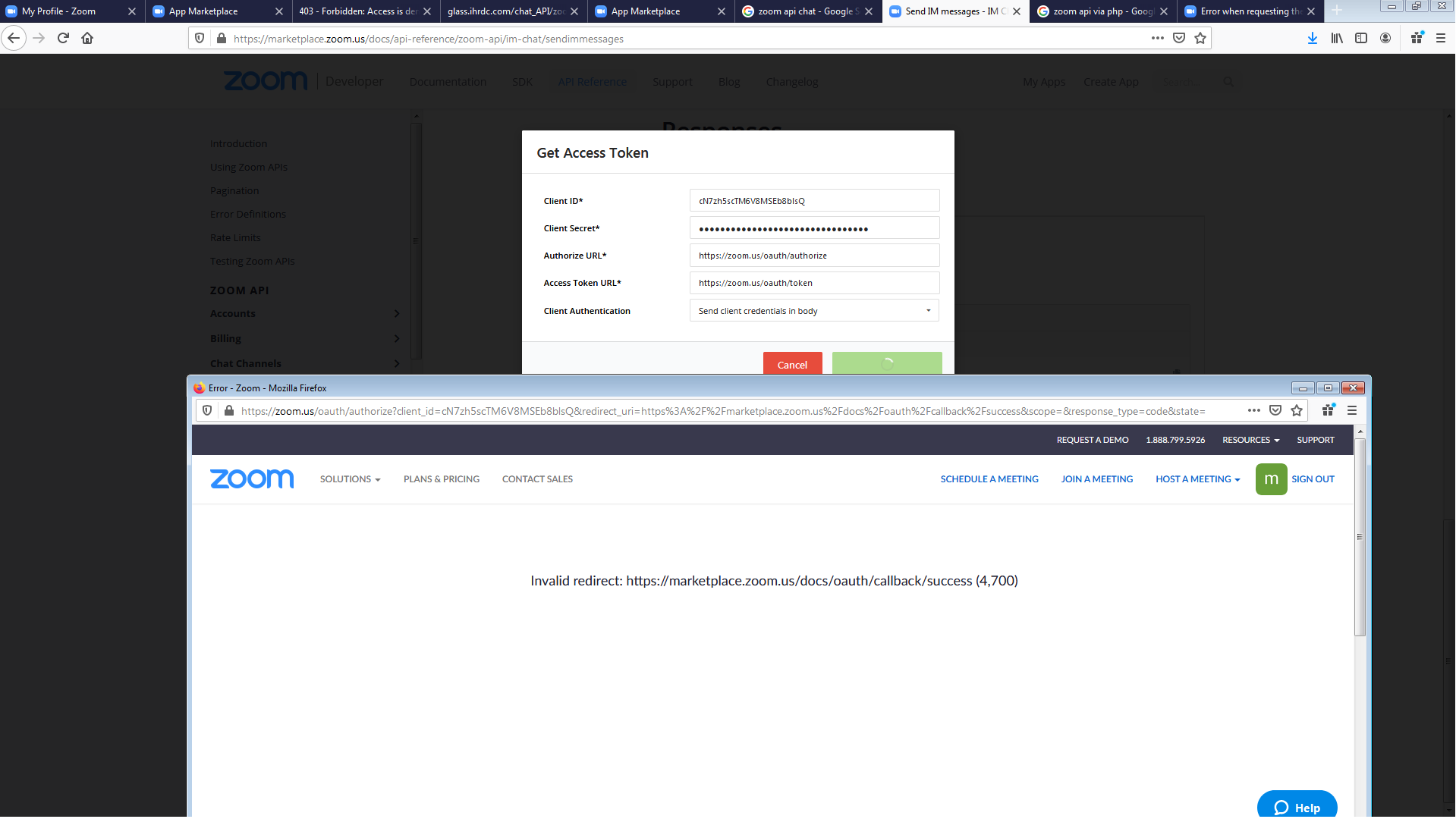This screenshot has width=1456, height=819.
Task: Open hamburger menu in Error popup window
Action: point(1352,410)
